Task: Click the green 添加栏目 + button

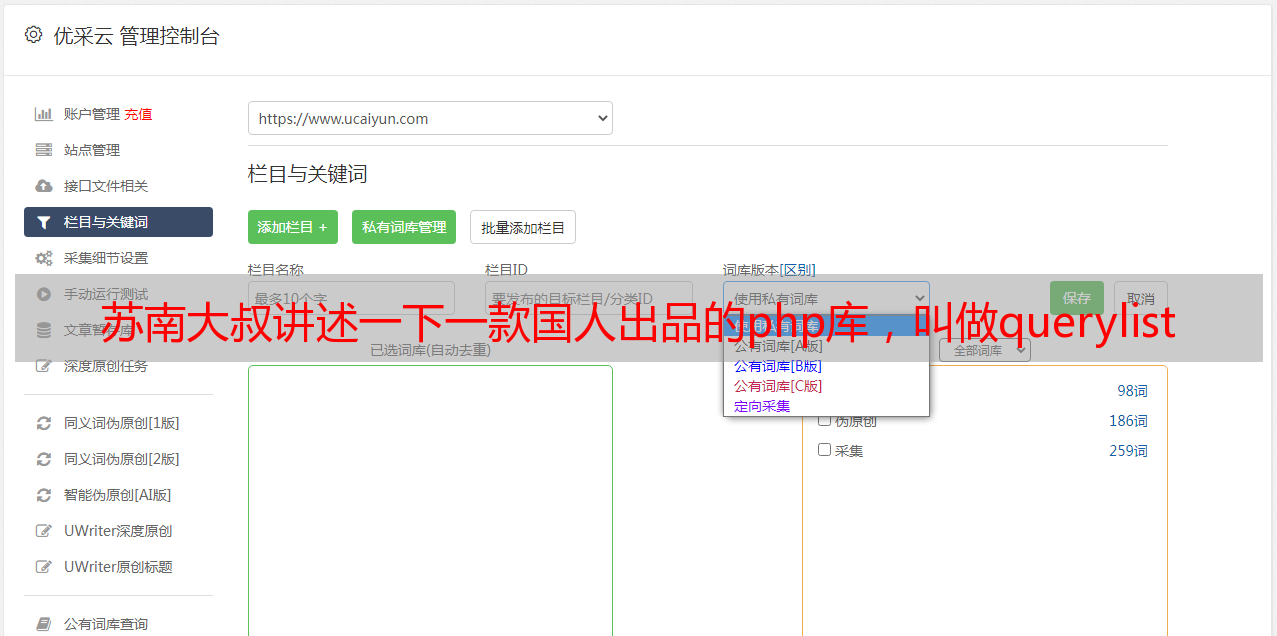Action: [293, 227]
